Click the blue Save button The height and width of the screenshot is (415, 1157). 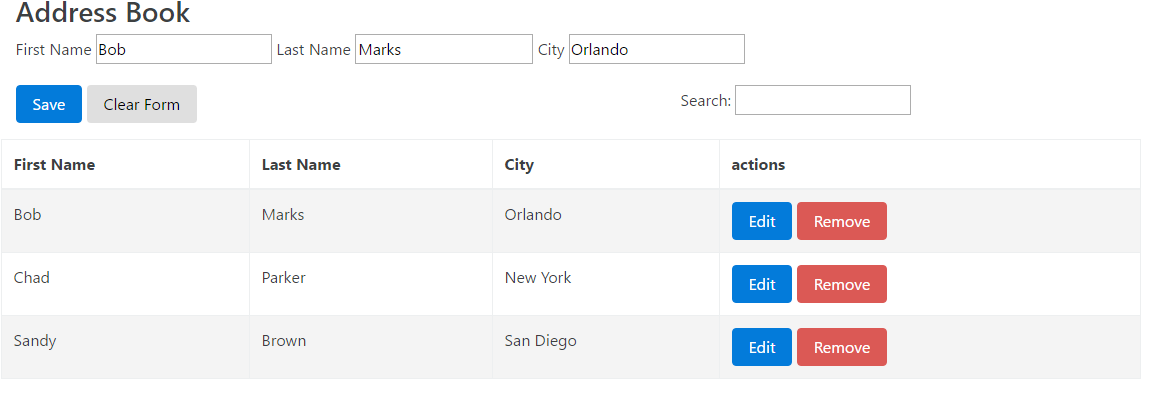coord(49,104)
